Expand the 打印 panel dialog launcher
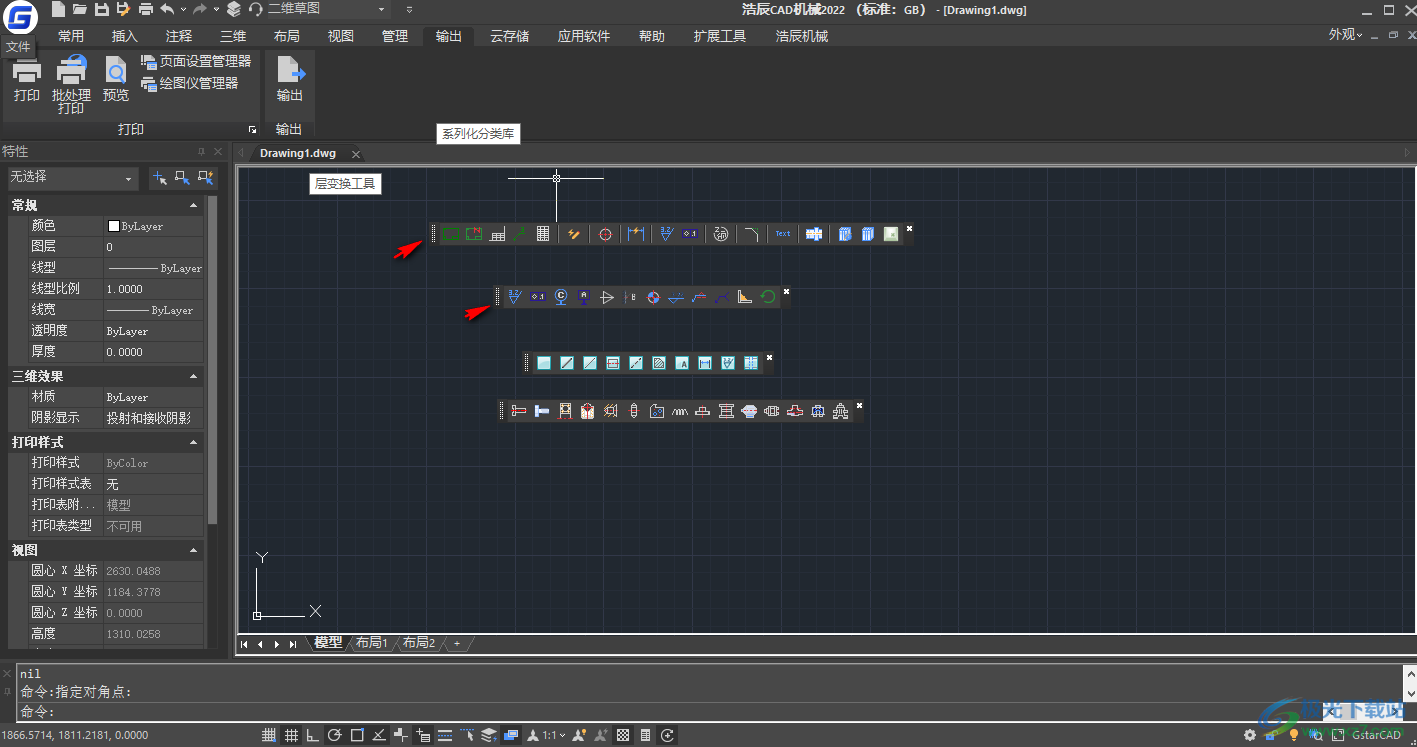The image size is (1417, 747). click(x=252, y=130)
